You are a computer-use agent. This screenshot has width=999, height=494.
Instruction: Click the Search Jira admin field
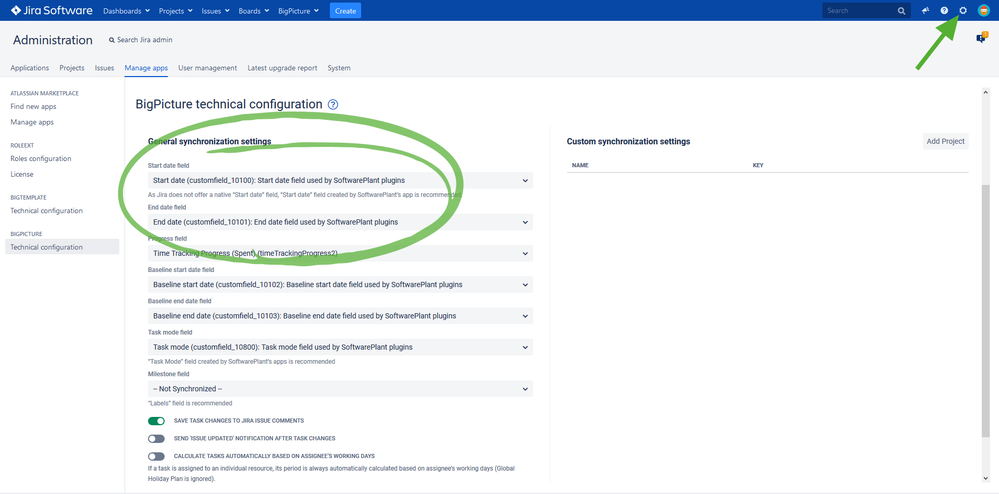pyautogui.click(x=141, y=40)
